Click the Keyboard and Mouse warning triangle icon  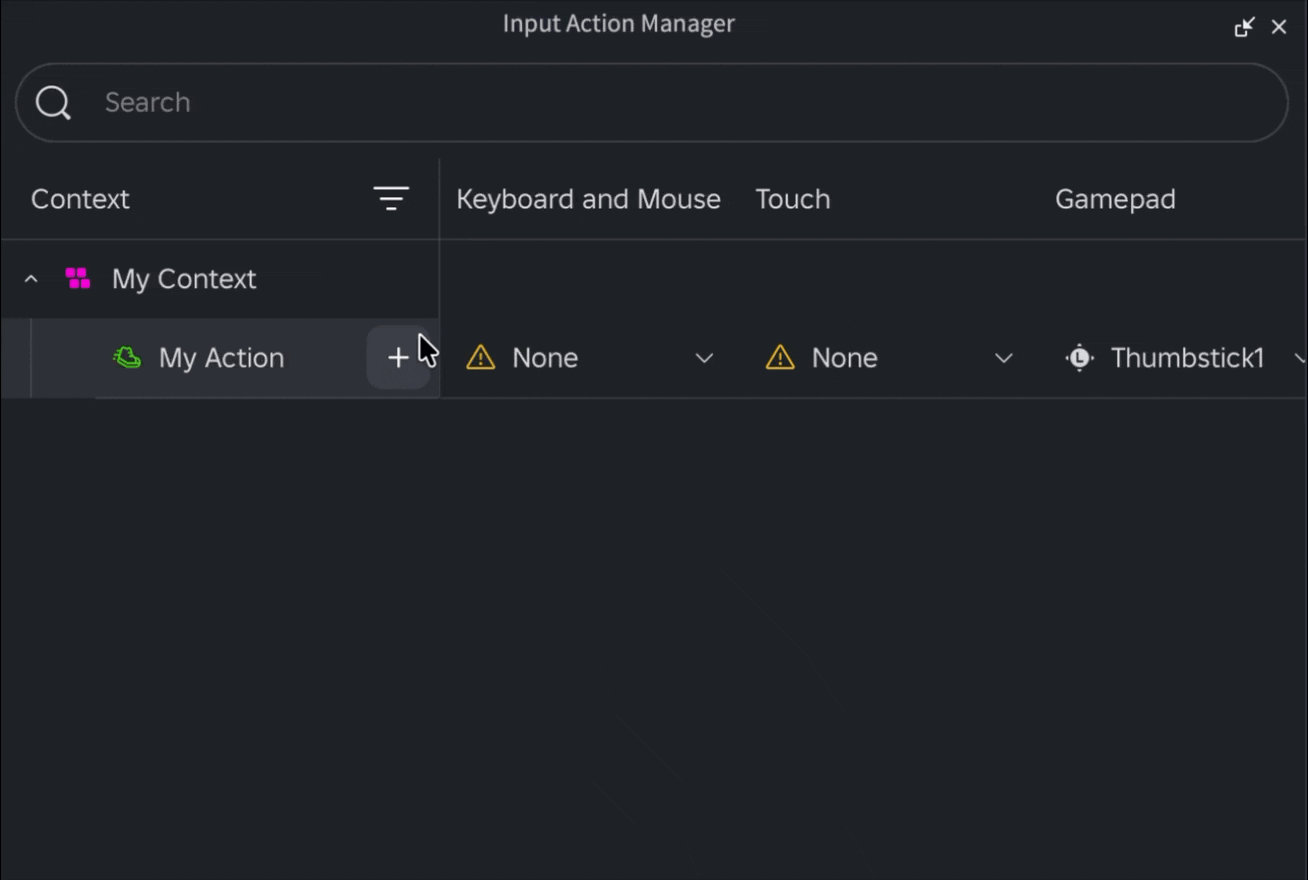(481, 357)
